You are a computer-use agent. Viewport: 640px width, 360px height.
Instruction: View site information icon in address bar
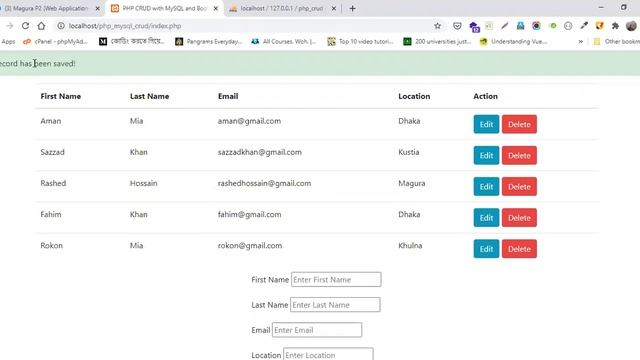tap(61, 26)
